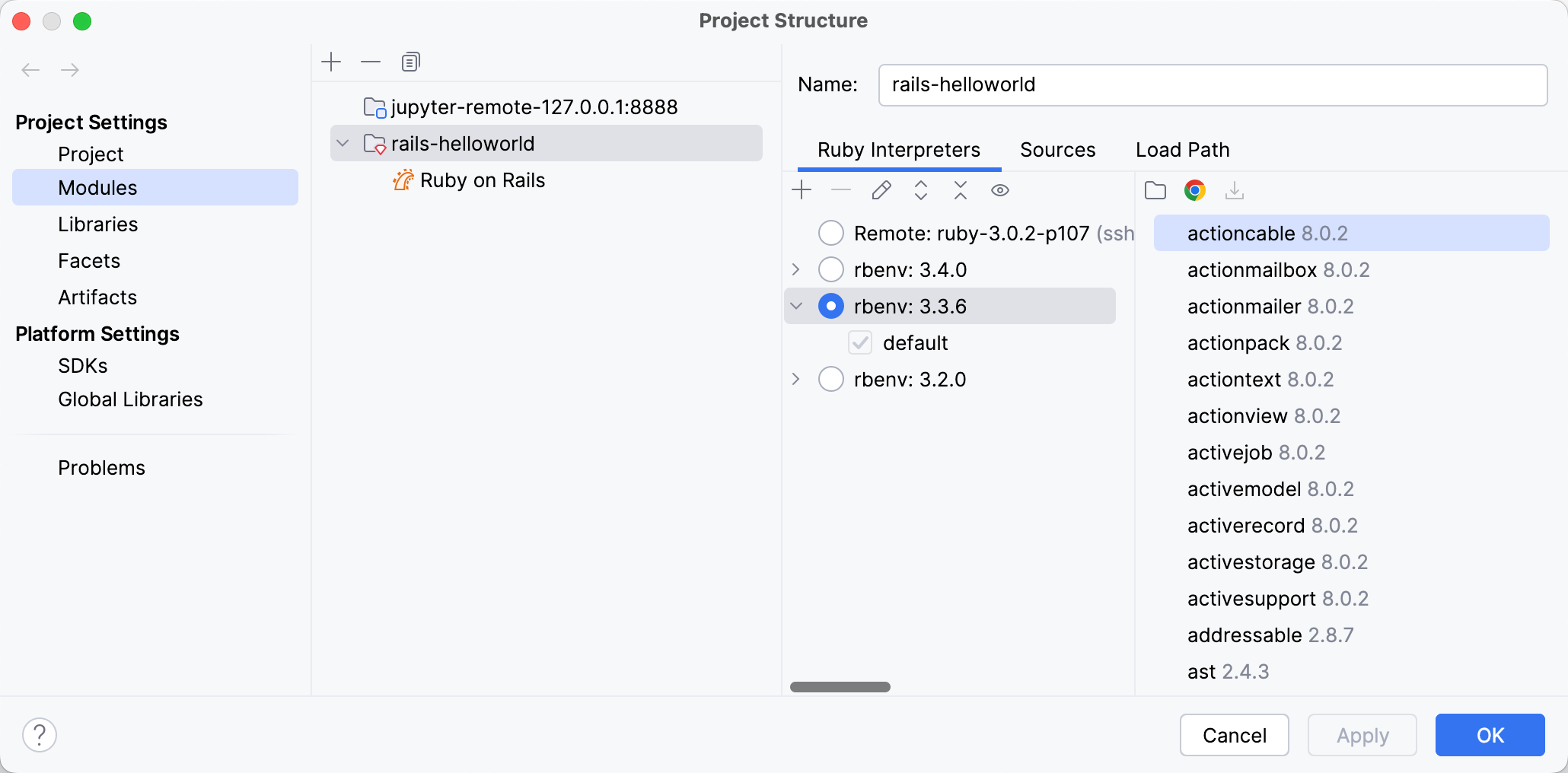Click the add interpreter plus icon
This screenshot has height=773, width=1568.
[802, 190]
